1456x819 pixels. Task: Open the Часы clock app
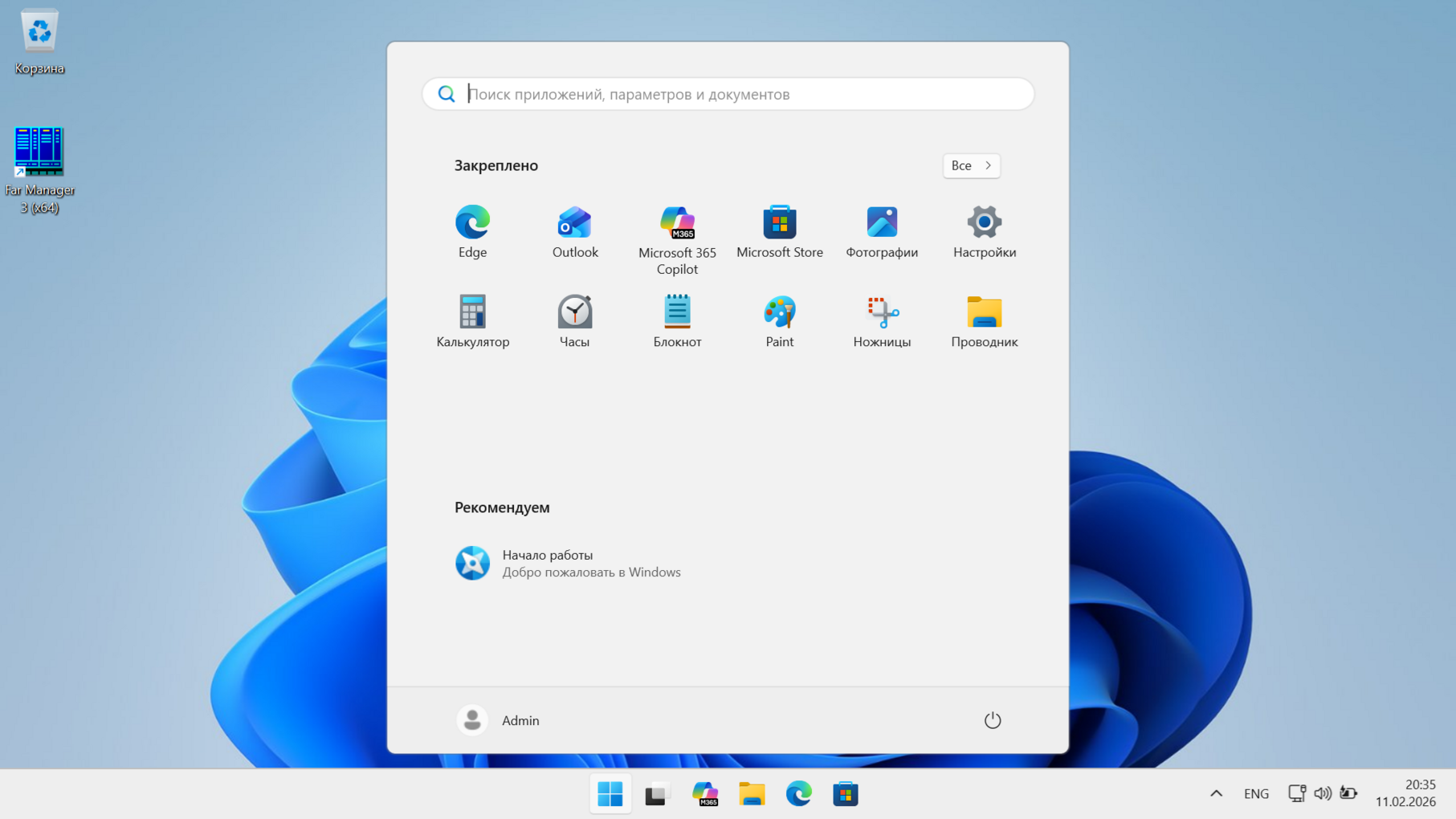point(574,321)
